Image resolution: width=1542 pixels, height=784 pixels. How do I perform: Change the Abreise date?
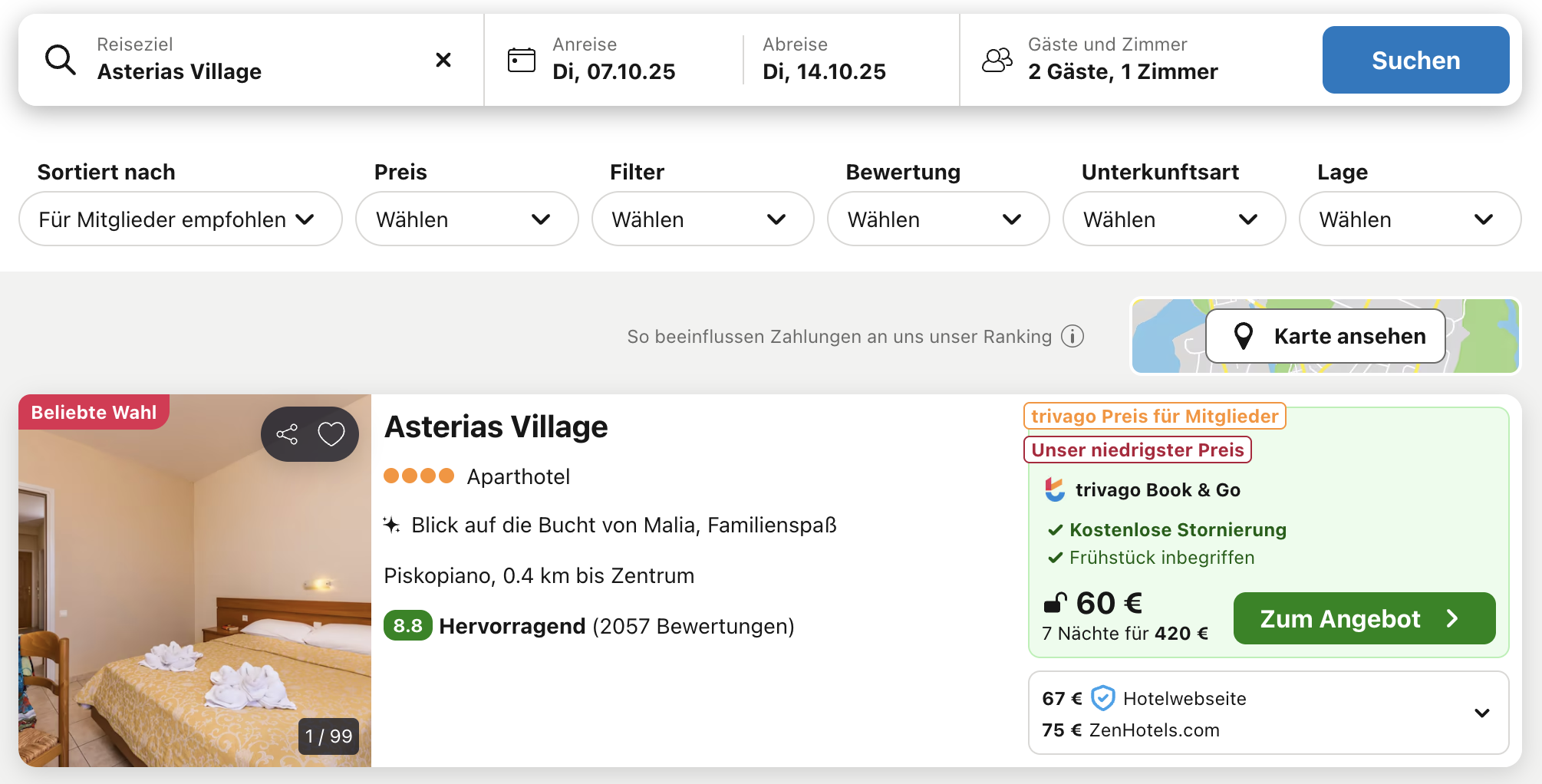pos(824,60)
